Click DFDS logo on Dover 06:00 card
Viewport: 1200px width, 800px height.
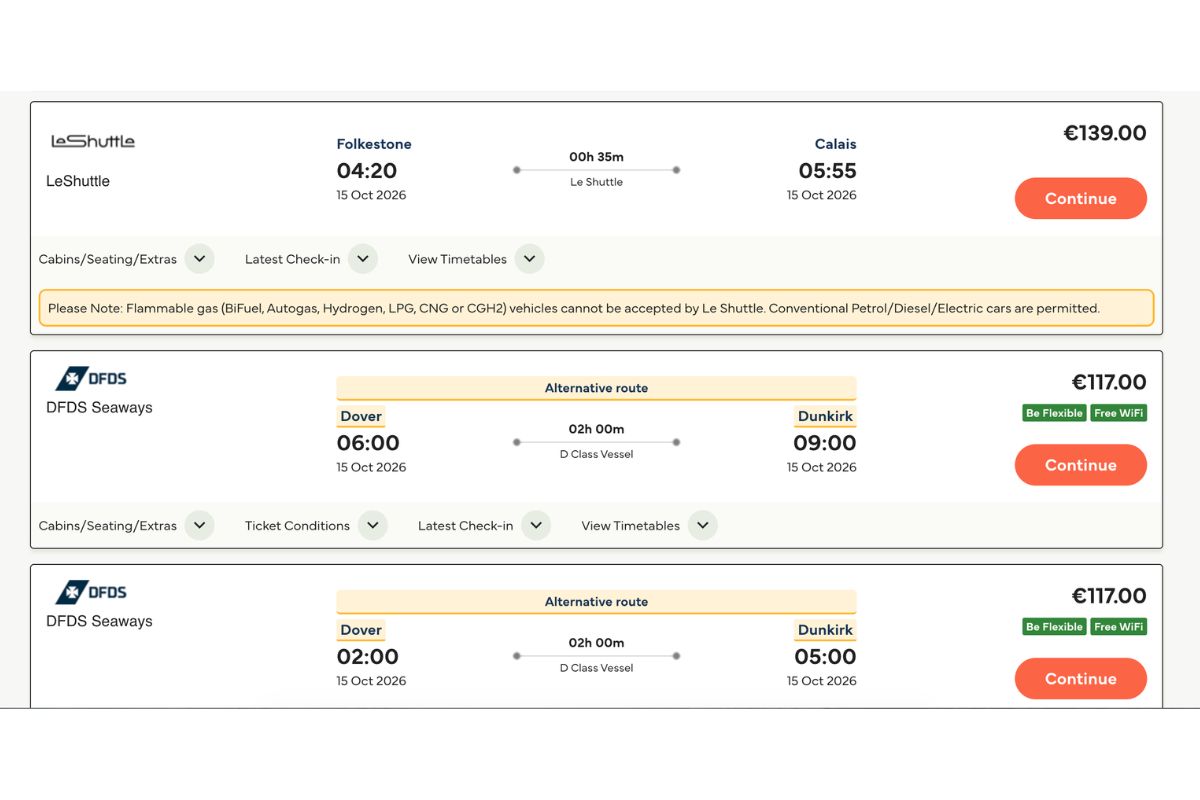[91, 379]
